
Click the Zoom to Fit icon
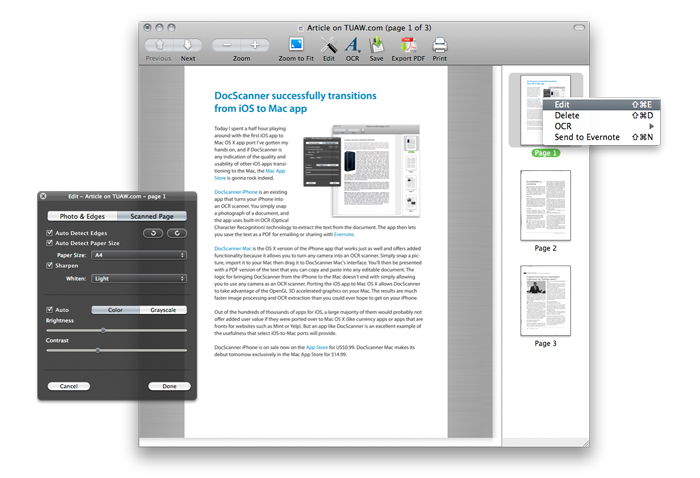click(x=296, y=44)
